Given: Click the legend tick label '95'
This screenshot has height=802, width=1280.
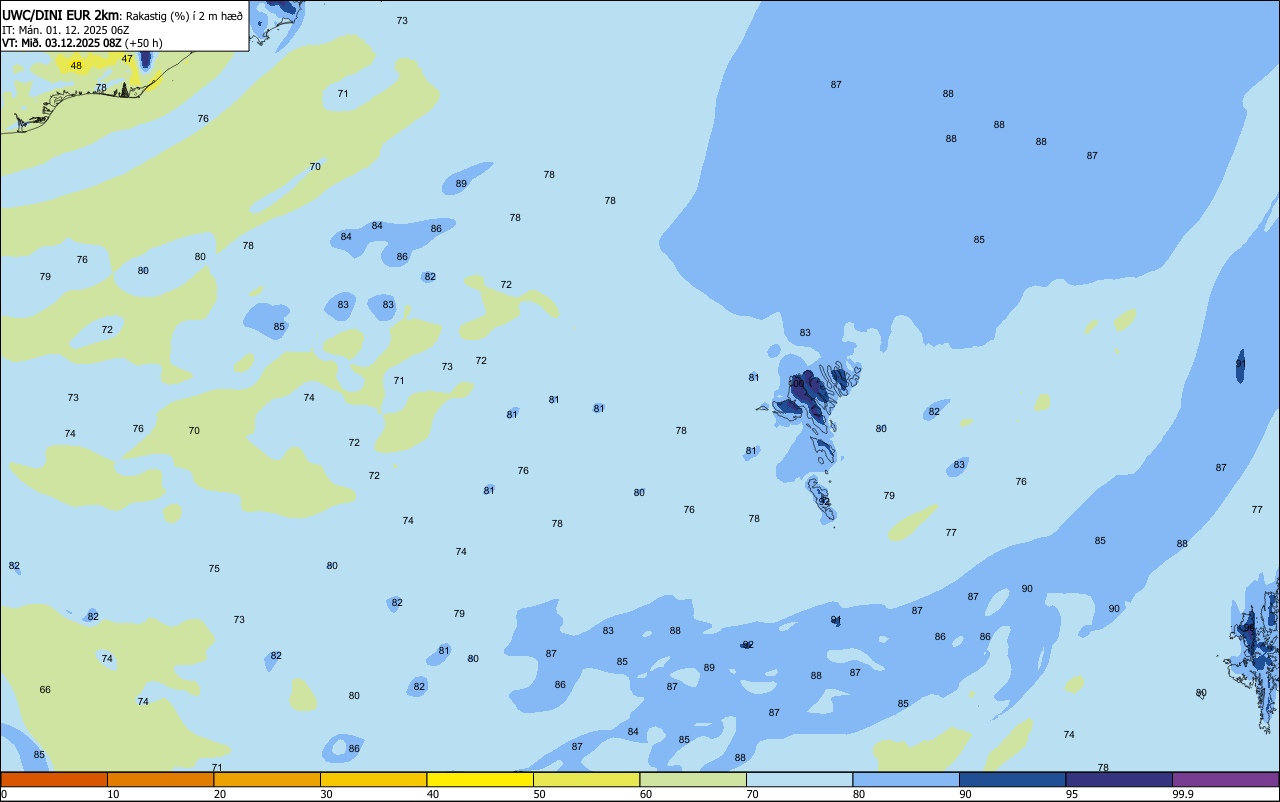Looking at the screenshot, I should [1071, 794].
